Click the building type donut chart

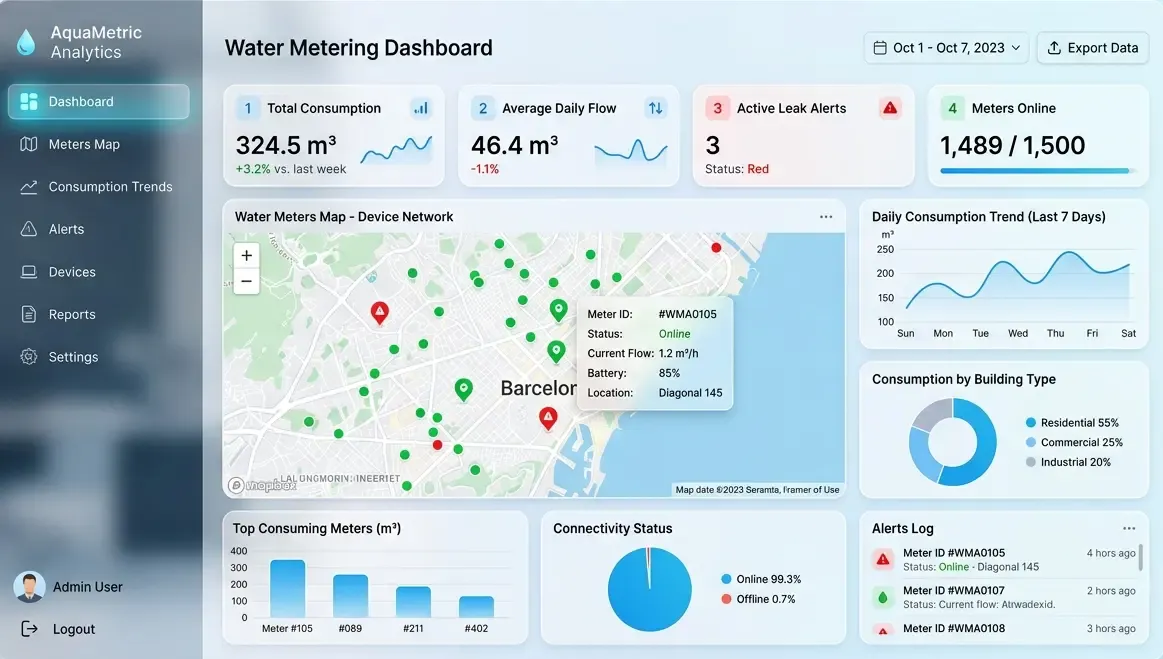tap(953, 442)
